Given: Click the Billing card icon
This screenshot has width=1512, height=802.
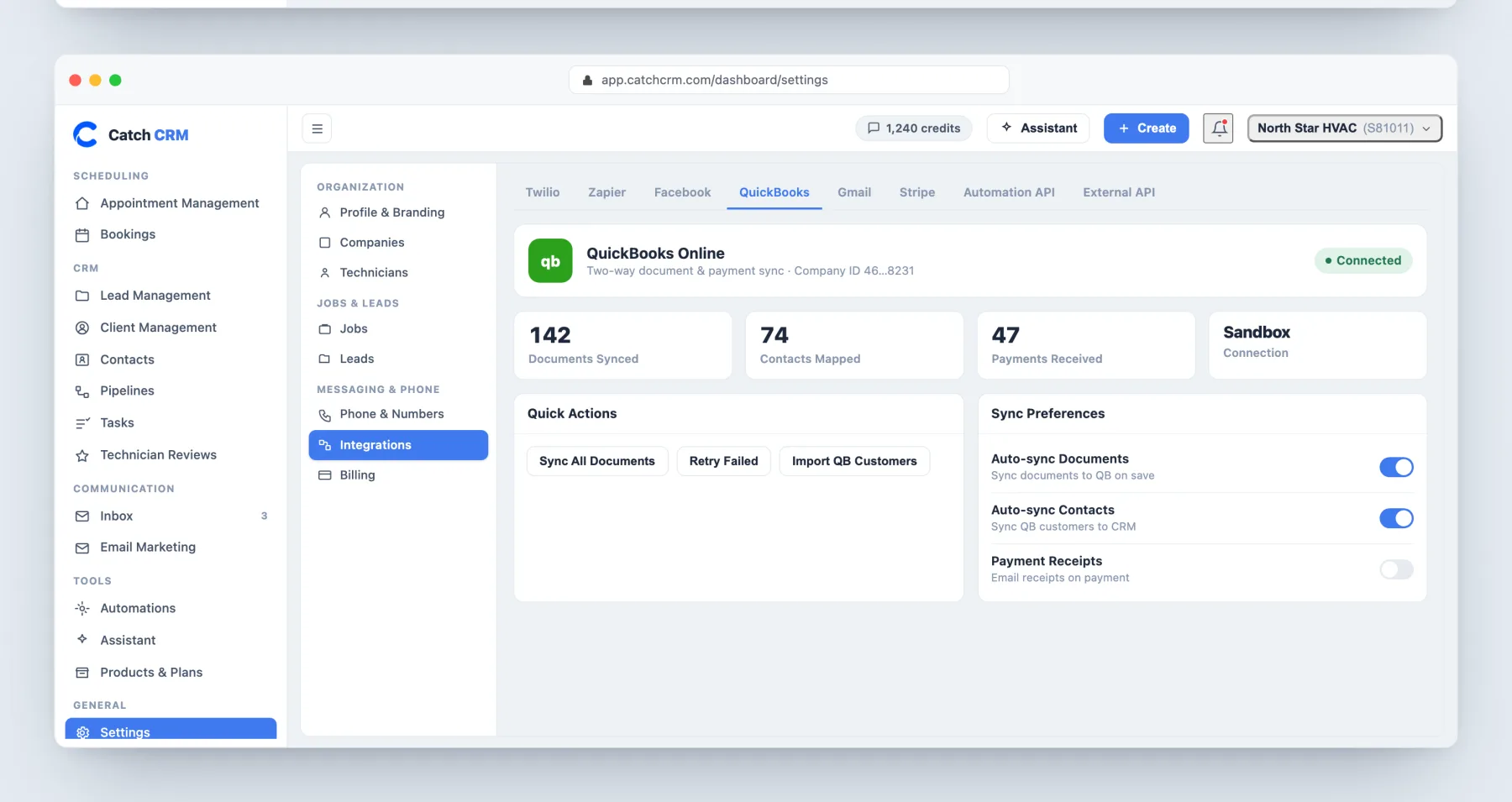Looking at the screenshot, I should (x=325, y=475).
